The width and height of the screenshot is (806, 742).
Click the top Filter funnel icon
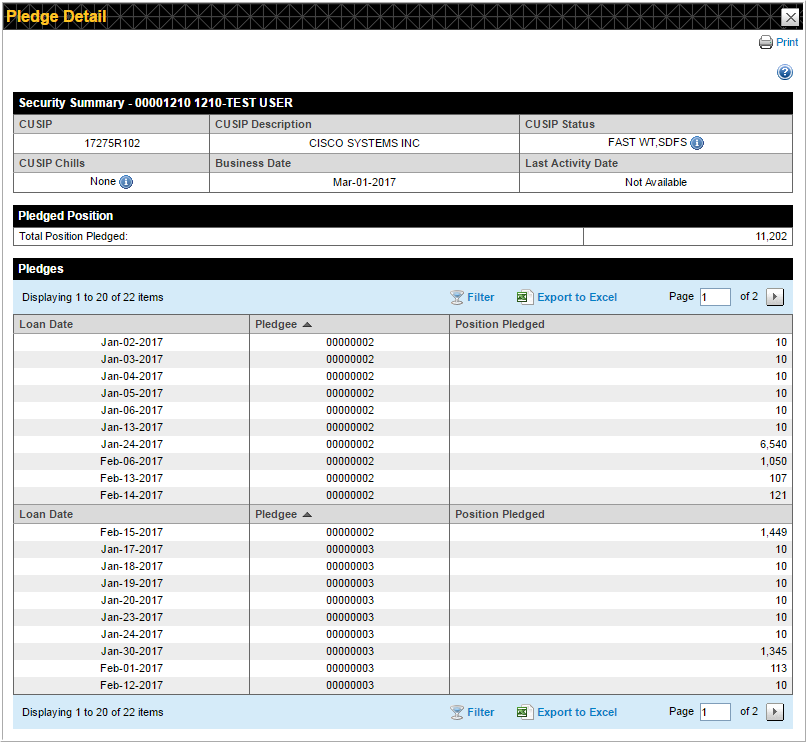click(x=457, y=297)
